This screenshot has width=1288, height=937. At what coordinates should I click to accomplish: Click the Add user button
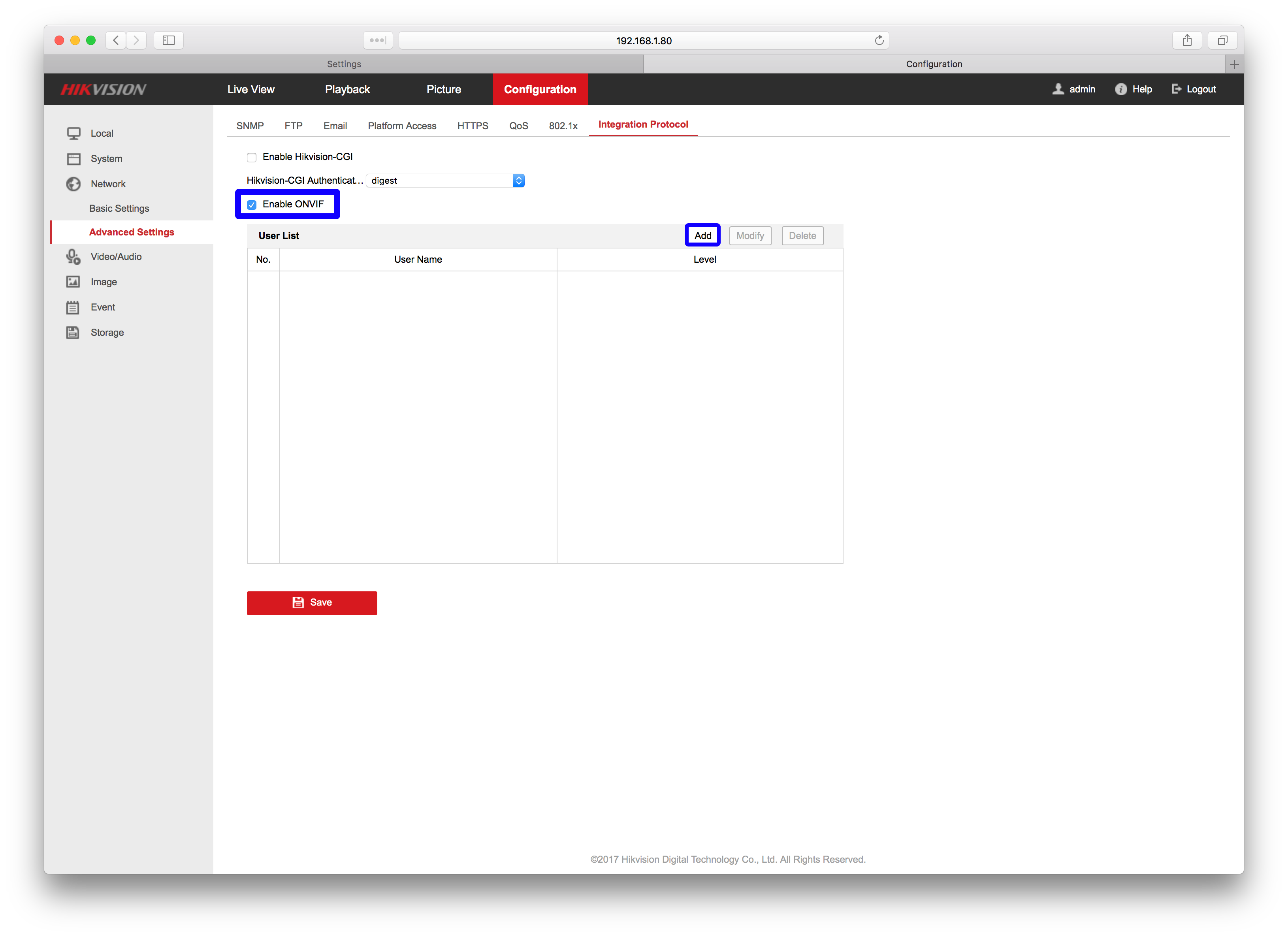[x=702, y=235]
